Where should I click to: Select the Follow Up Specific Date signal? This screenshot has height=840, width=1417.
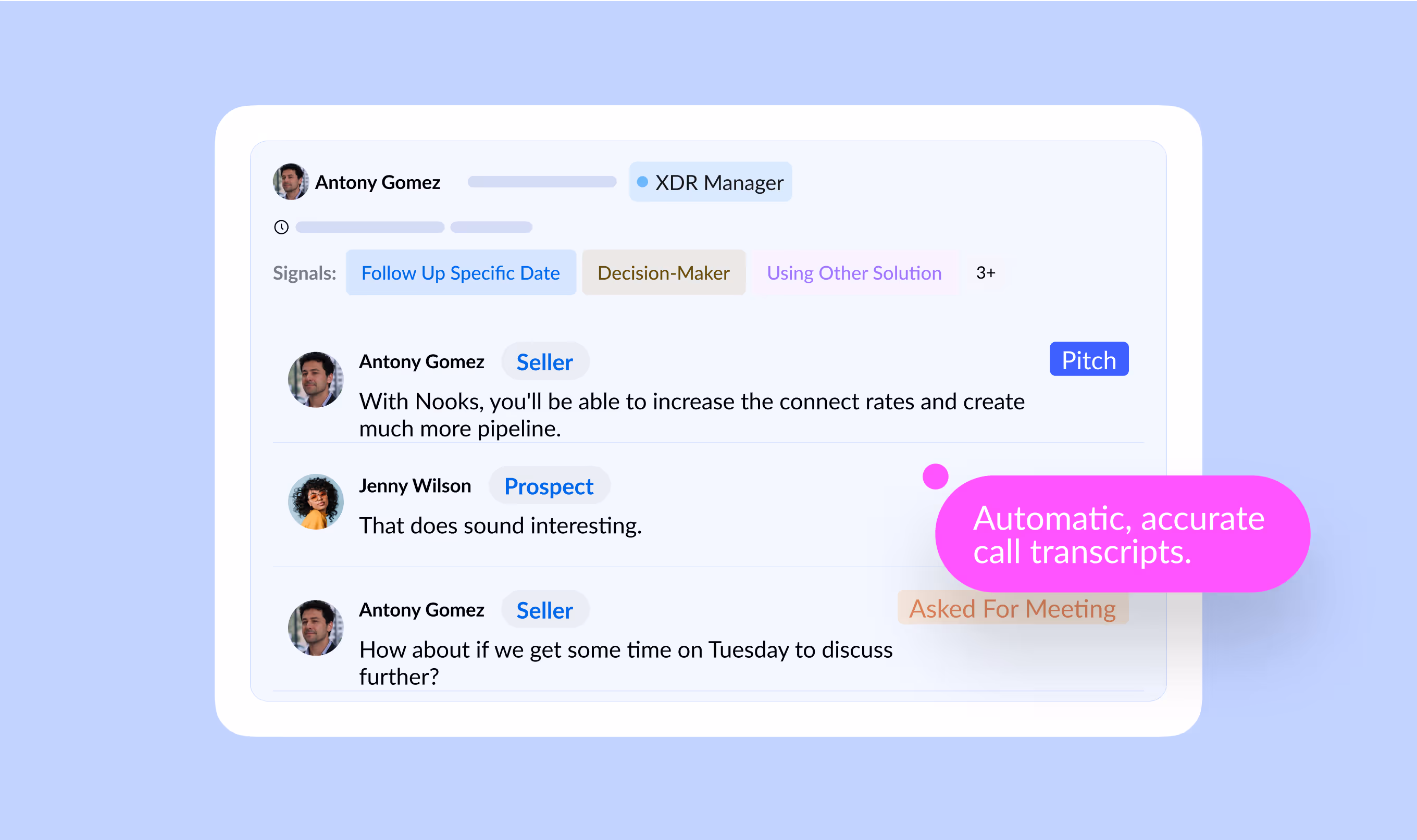(461, 273)
